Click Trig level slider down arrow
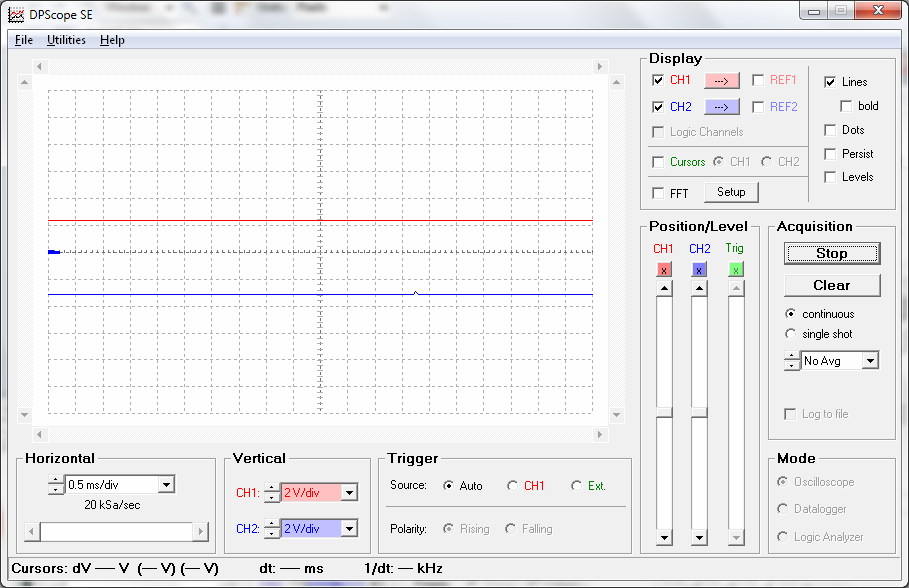This screenshot has height=588, width=909. pos(736,538)
